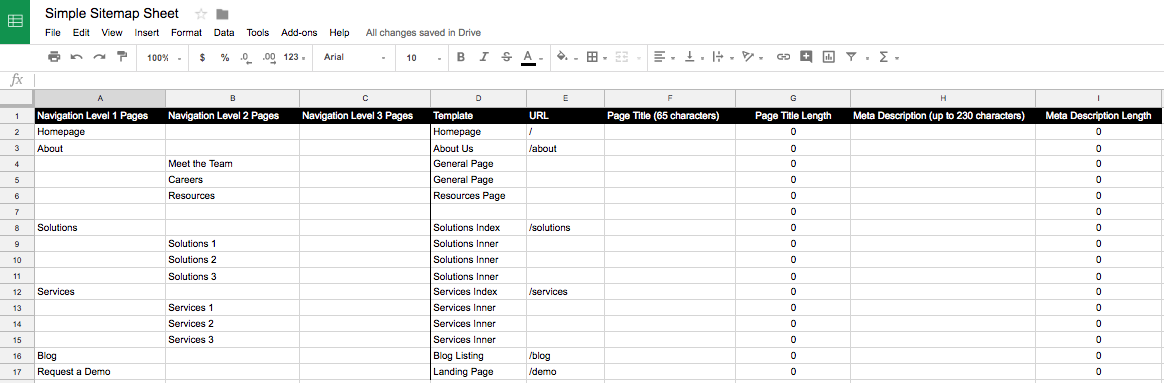Viewport: 1164px width, 383px height.
Task: Select the 'Solutions 2' cell
Action: (232, 260)
